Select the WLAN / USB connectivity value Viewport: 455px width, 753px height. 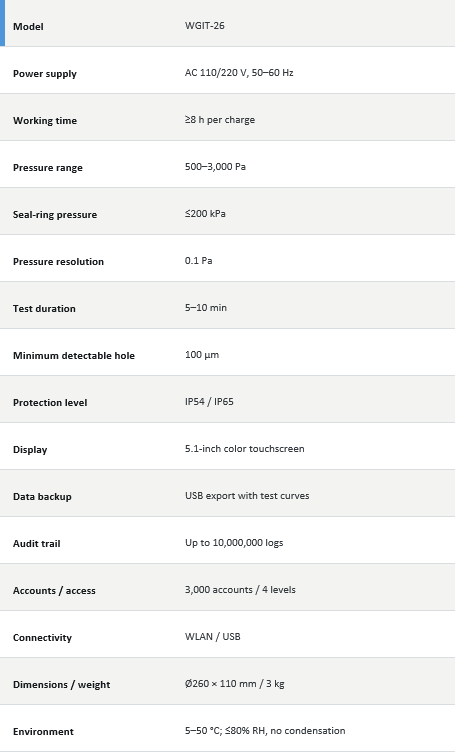point(212,637)
